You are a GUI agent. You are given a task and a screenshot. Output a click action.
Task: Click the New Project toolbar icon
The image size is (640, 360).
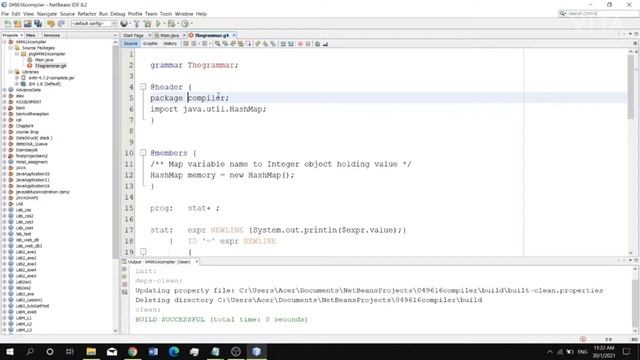(18, 24)
